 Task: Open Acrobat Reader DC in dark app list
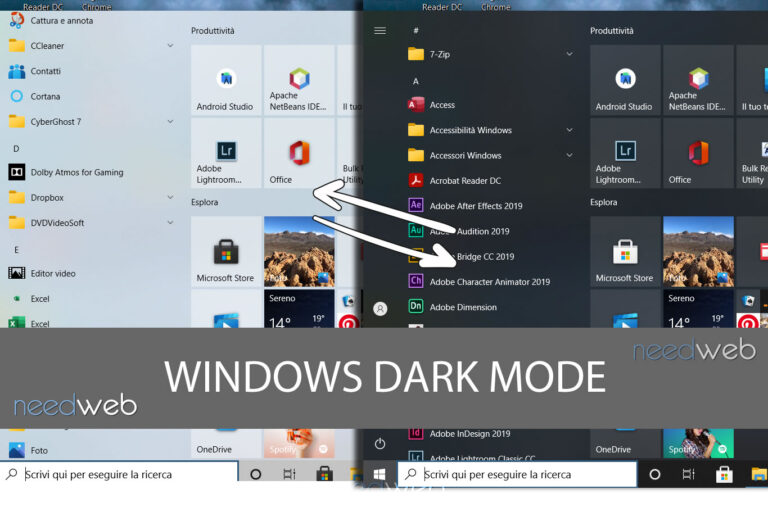click(455, 180)
